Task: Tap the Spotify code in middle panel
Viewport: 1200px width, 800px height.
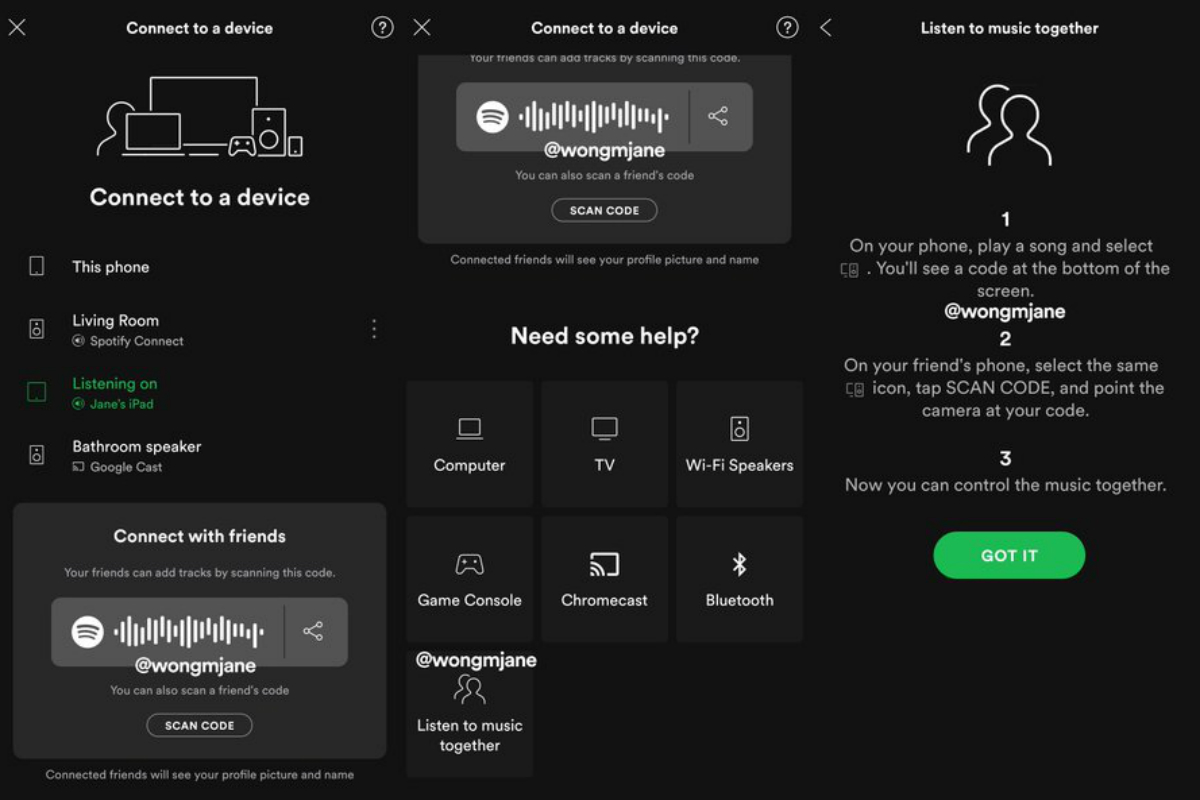Action: [572, 116]
